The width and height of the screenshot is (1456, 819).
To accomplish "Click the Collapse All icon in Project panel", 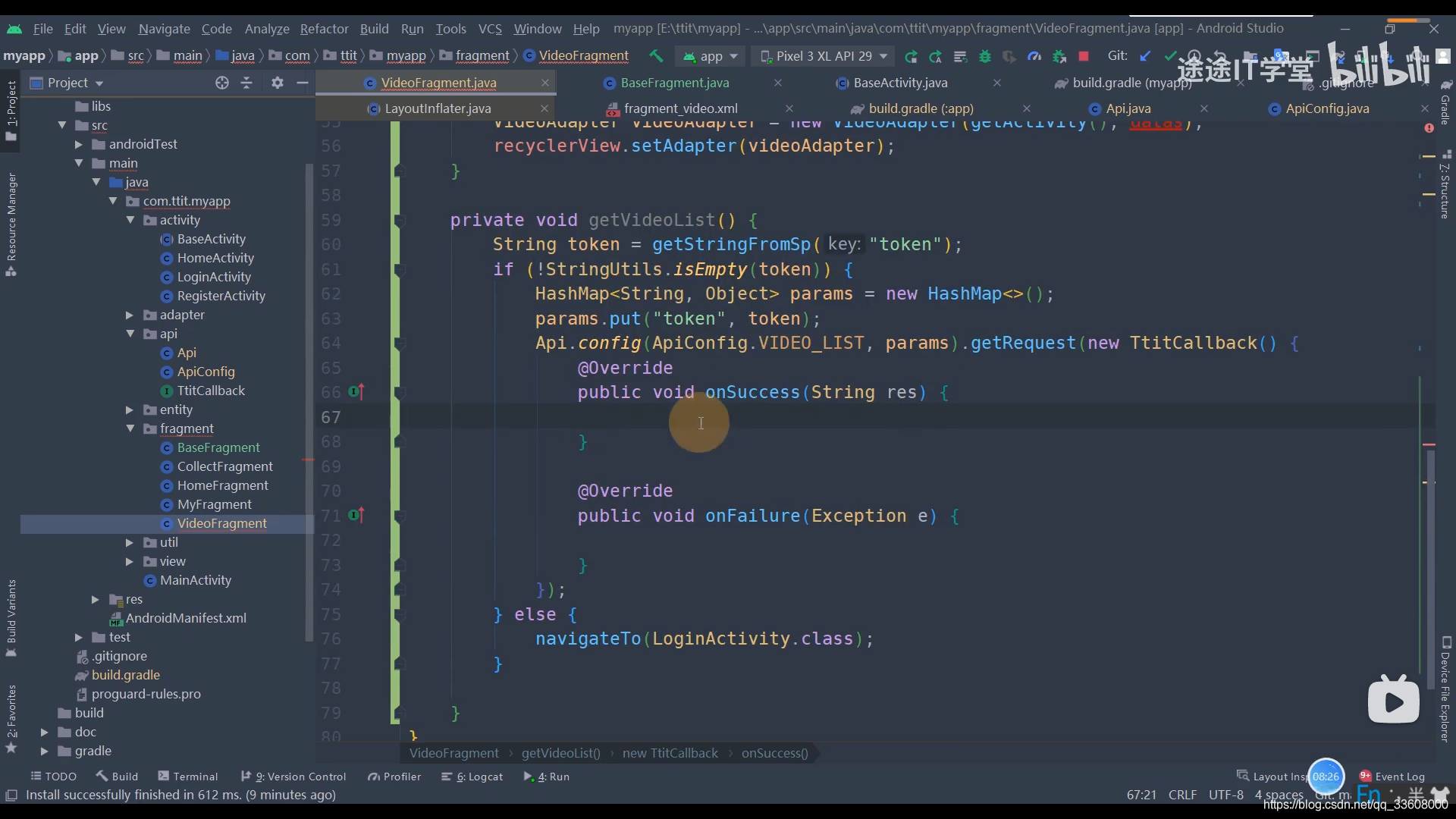I will point(246,83).
